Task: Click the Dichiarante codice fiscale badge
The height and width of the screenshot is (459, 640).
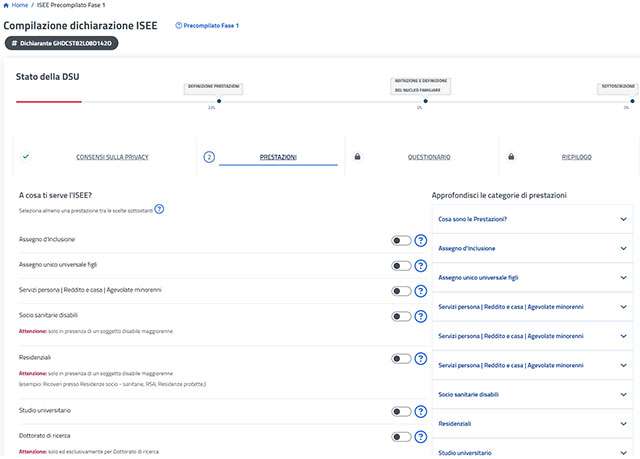Action: click(x=63, y=43)
